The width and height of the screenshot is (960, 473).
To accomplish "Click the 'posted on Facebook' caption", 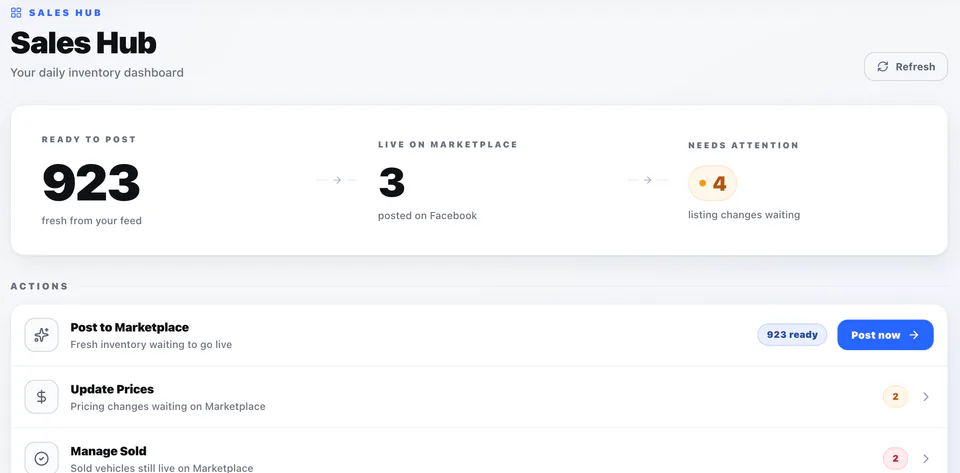I will point(427,215).
